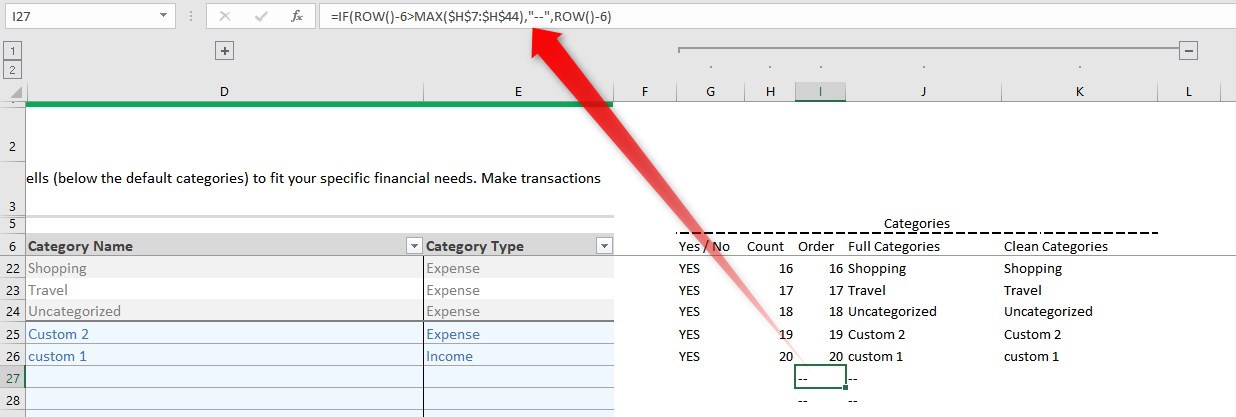This screenshot has width=1236, height=417.
Task: Click the Category Type header cell
Action: (x=518, y=246)
